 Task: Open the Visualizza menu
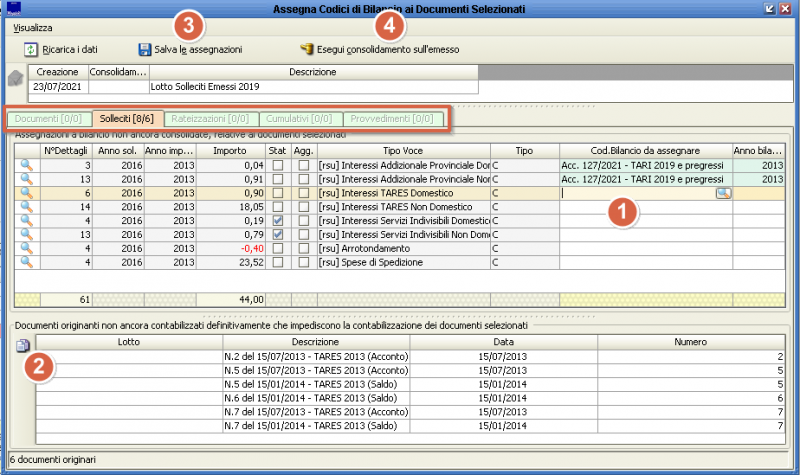tap(33, 28)
